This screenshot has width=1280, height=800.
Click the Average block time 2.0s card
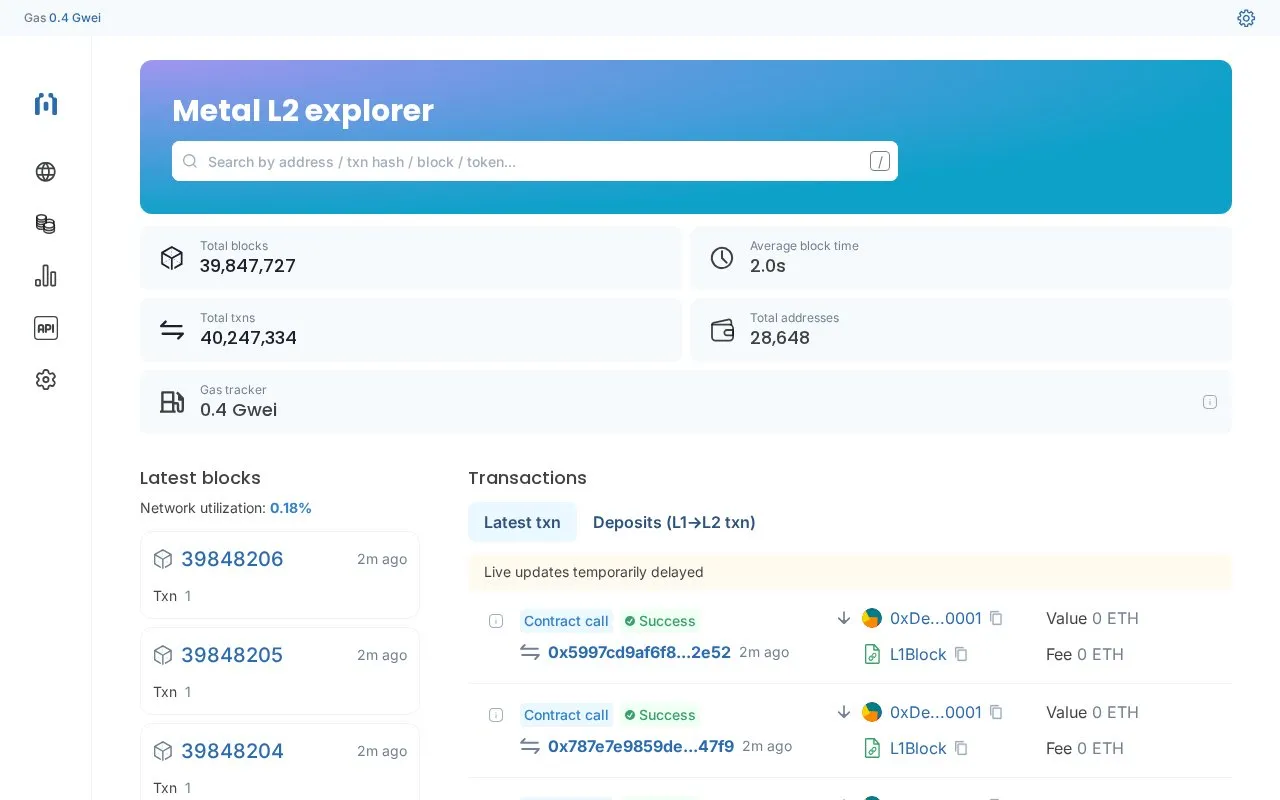pyautogui.click(x=961, y=258)
